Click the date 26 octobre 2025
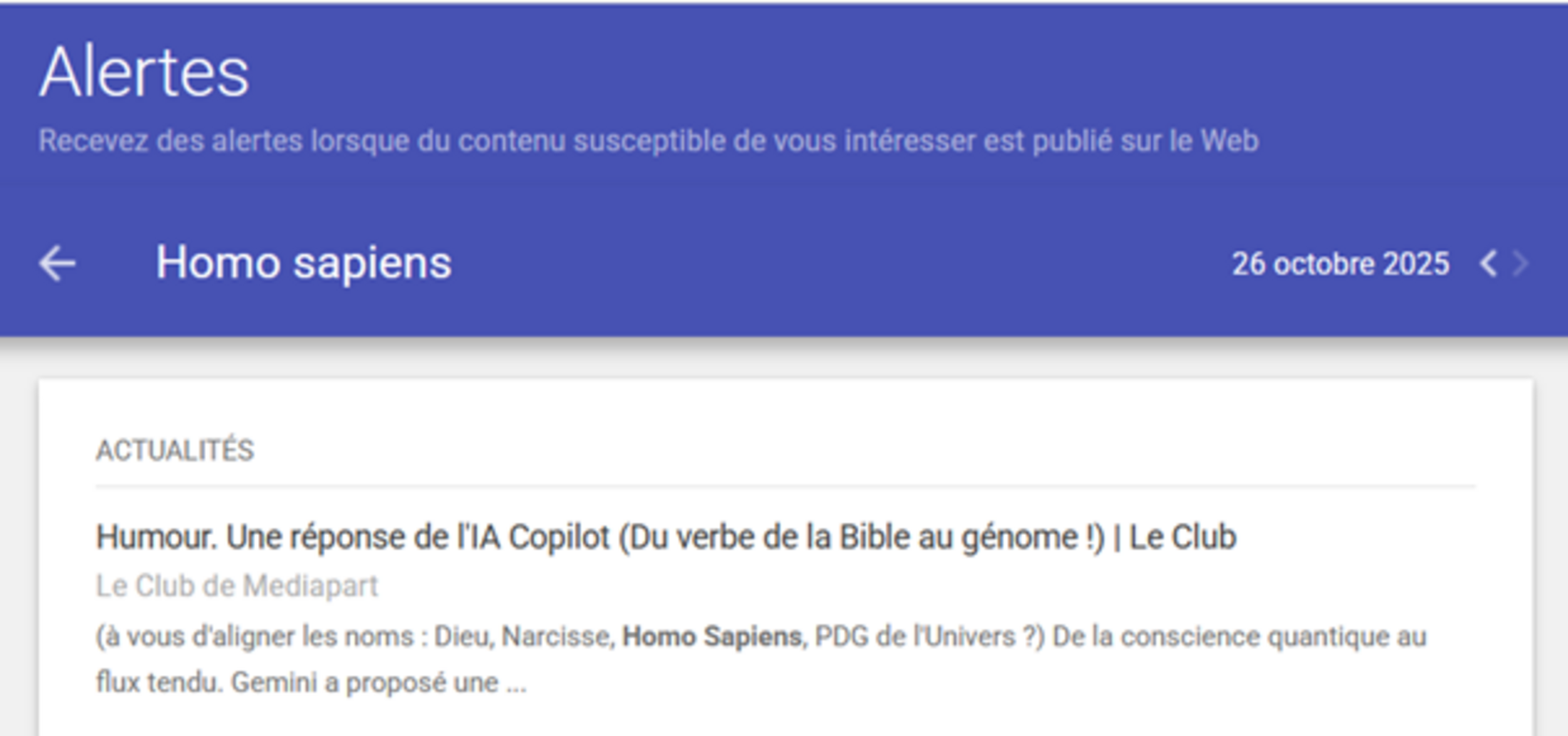The image size is (1568, 736). click(1340, 264)
